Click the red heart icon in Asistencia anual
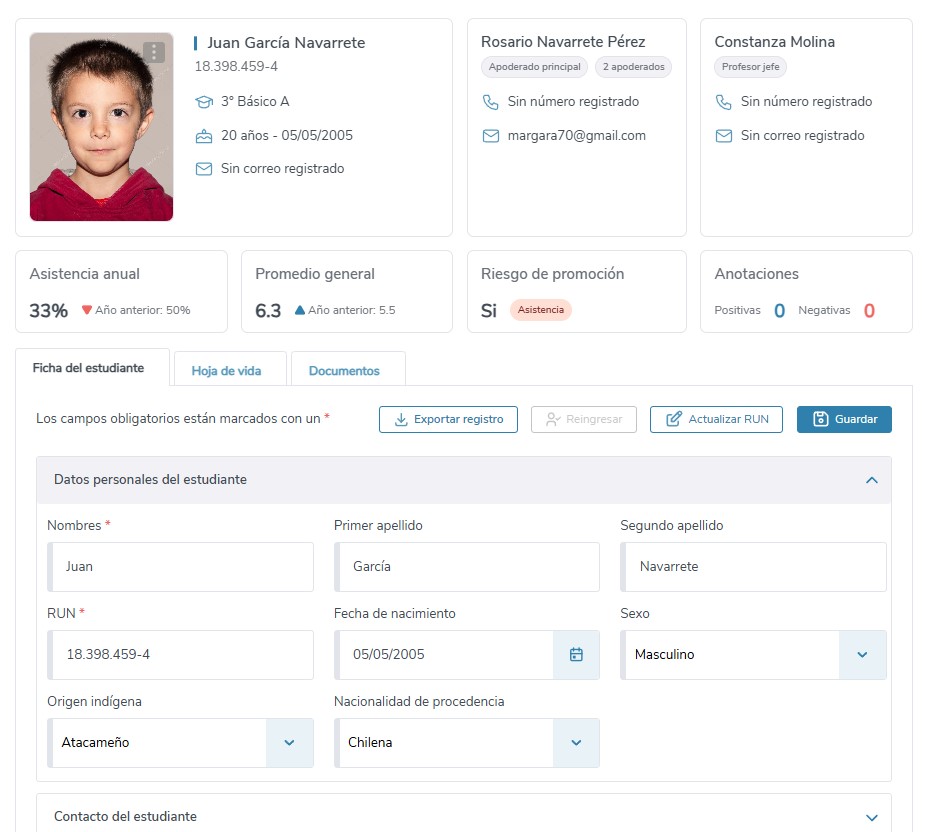The width and height of the screenshot is (925, 832). 87,310
